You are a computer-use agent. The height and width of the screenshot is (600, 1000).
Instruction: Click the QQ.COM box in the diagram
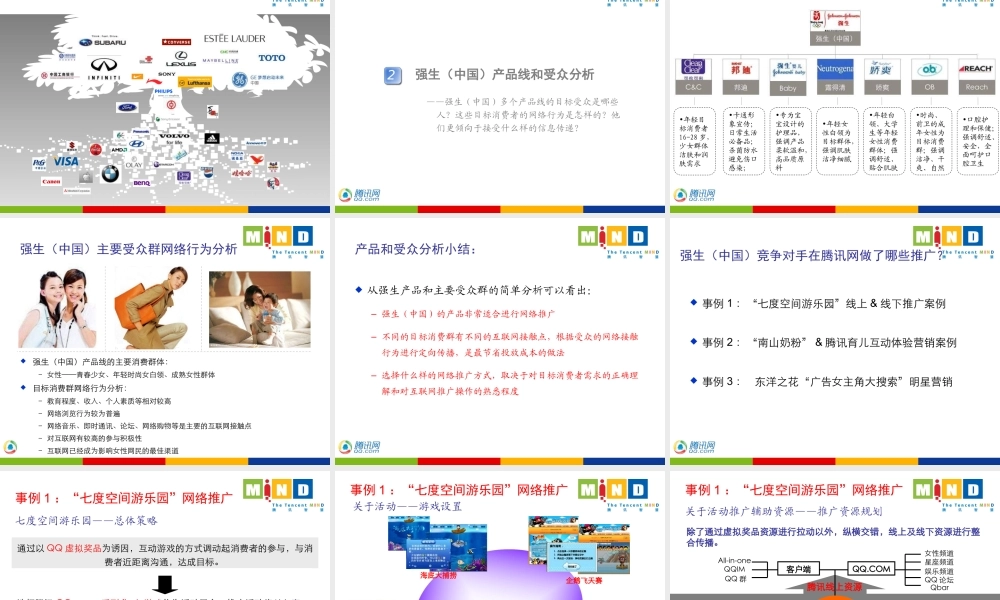871,569
